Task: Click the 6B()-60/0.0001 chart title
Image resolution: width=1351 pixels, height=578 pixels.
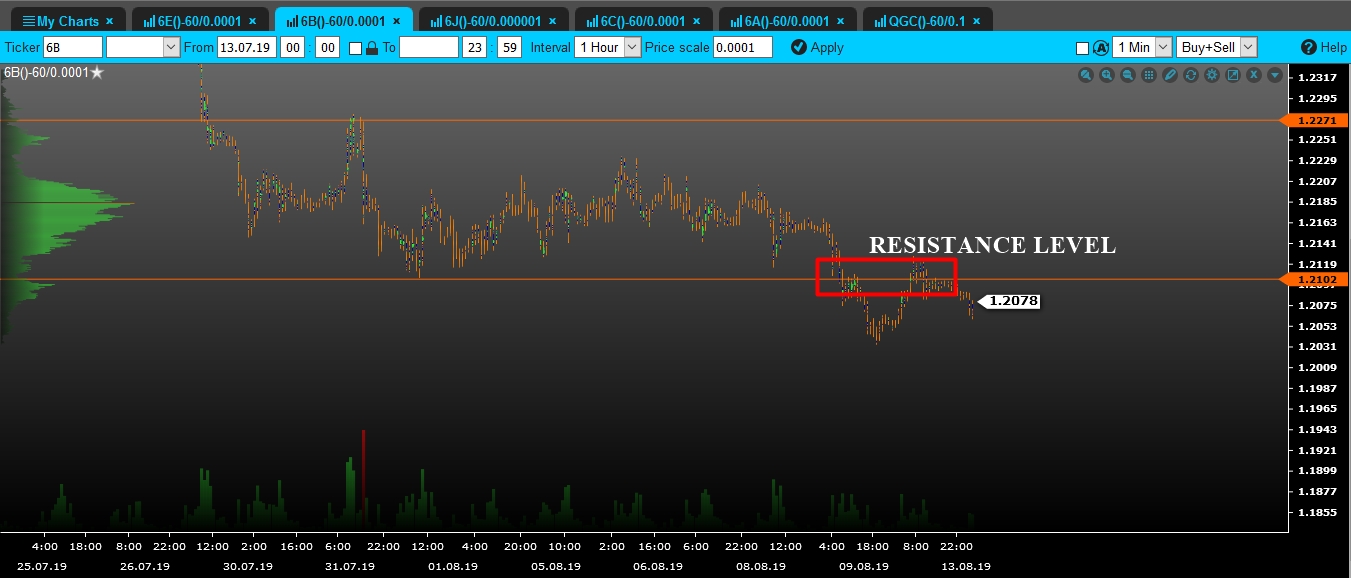Action: point(46,73)
